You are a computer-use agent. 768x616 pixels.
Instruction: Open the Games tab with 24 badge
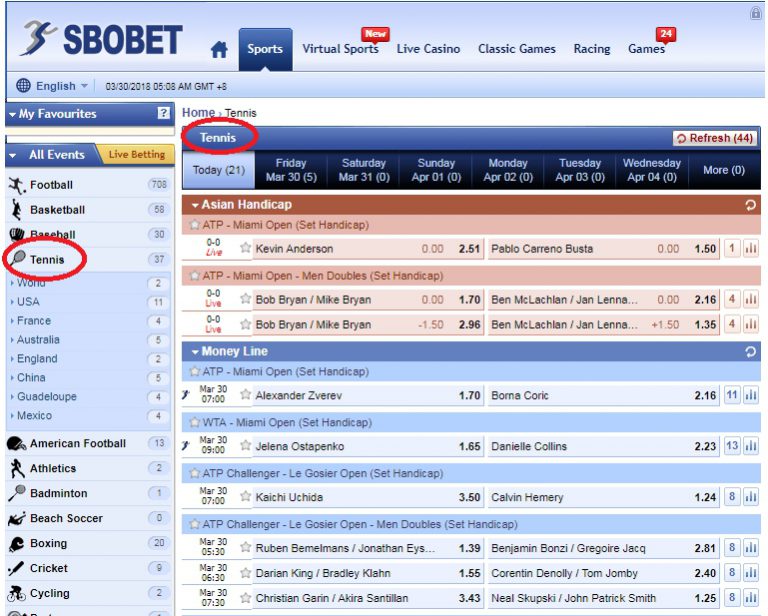click(647, 49)
